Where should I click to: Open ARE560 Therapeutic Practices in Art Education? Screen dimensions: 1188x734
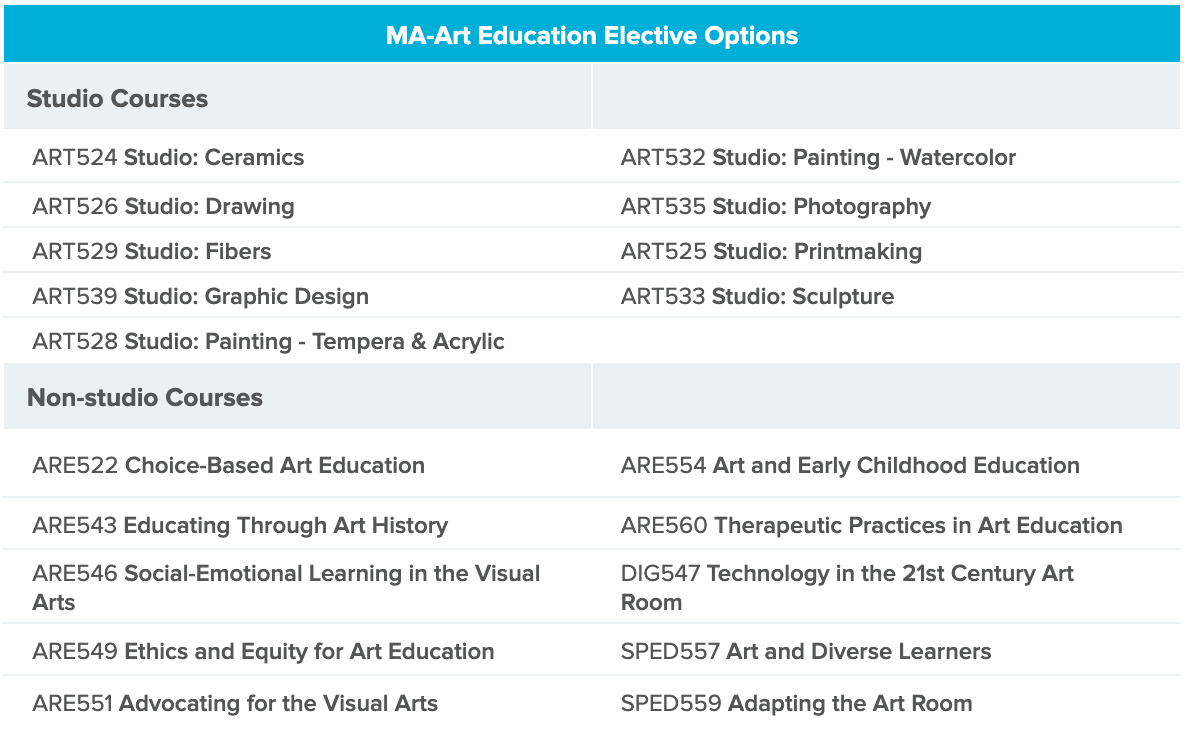pos(871,526)
